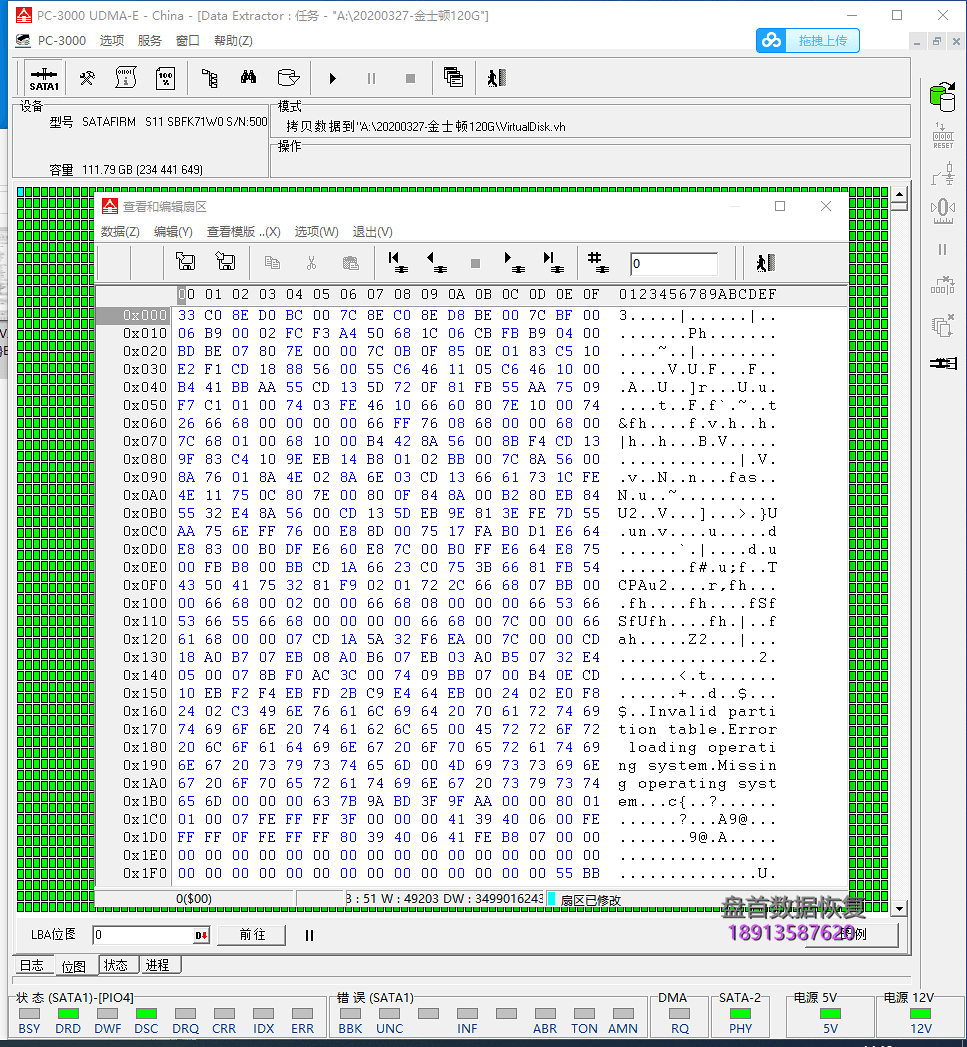The image size is (967, 1047).
Task: Click the 退出(V) menu item
Action: 373,232
